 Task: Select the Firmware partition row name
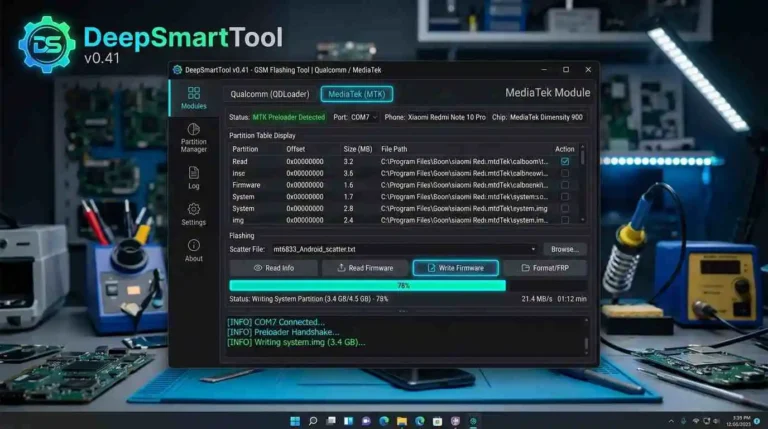coord(246,185)
